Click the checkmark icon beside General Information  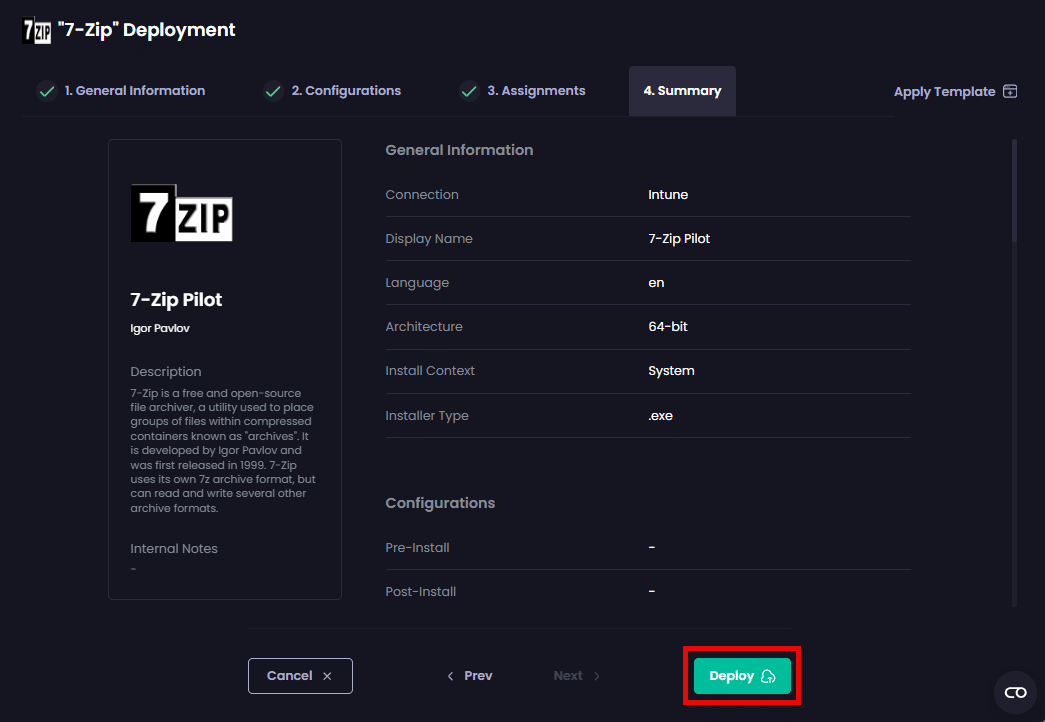pos(46,91)
